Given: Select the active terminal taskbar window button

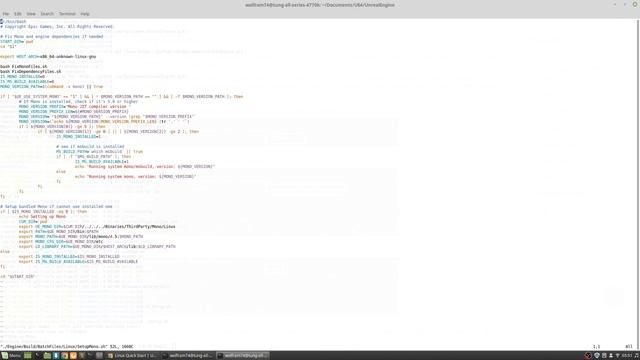Looking at the screenshot, I should (x=242, y=356).
